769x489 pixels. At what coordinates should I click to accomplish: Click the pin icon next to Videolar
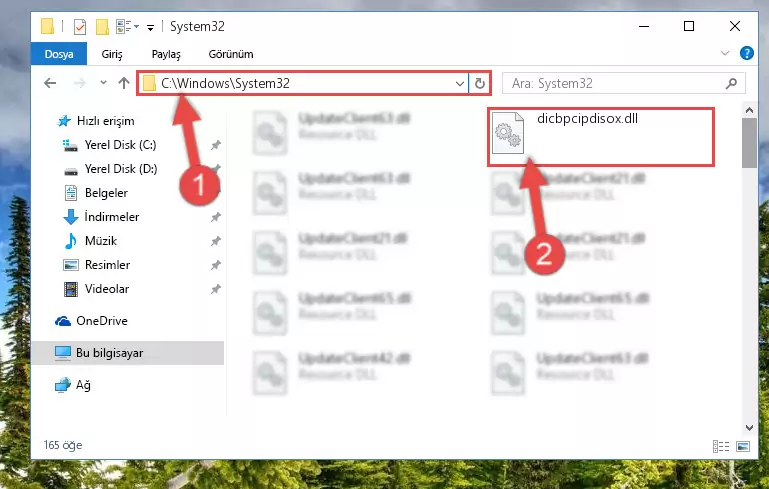pos(215,289)
